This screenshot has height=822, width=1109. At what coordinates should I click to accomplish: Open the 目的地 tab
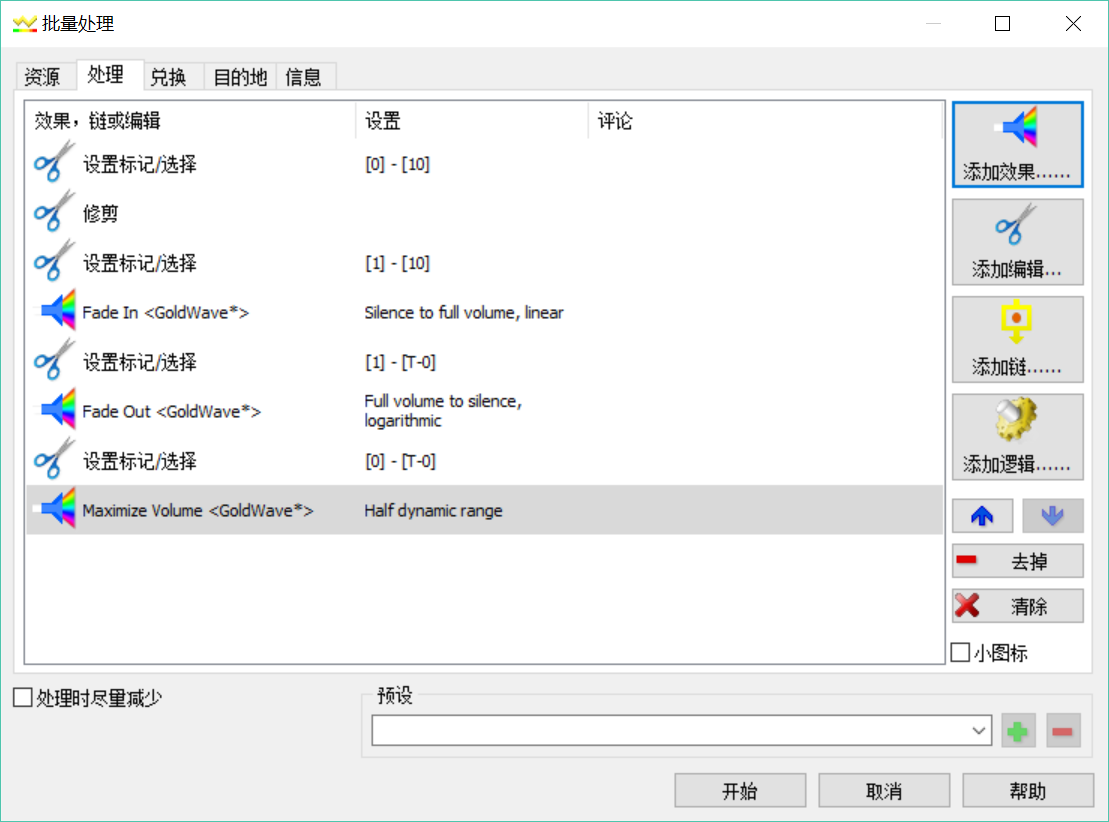238,76
